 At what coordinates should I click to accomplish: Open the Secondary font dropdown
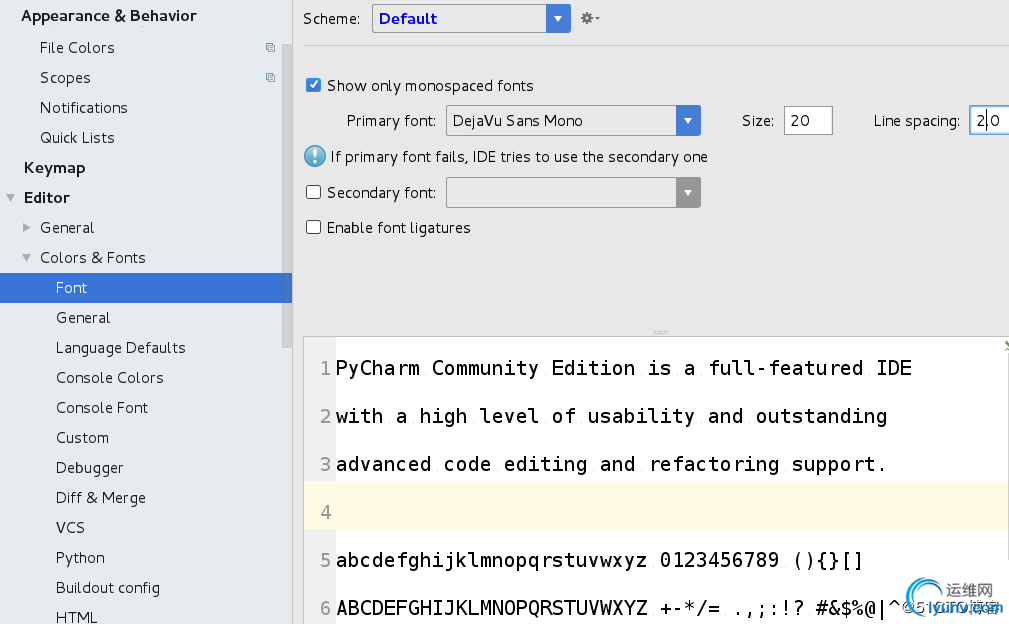(688, 192)
